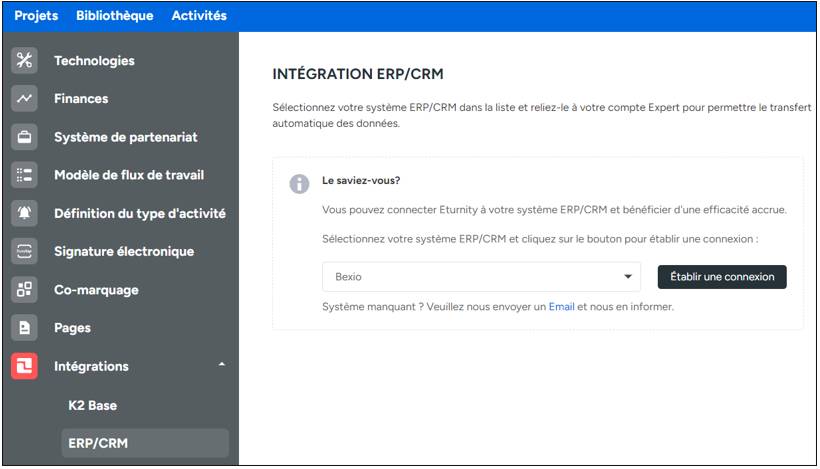This screenshot has height=469, width=820.
Task: Select K2 Base under Intégrations
Action: coord(92,405)
